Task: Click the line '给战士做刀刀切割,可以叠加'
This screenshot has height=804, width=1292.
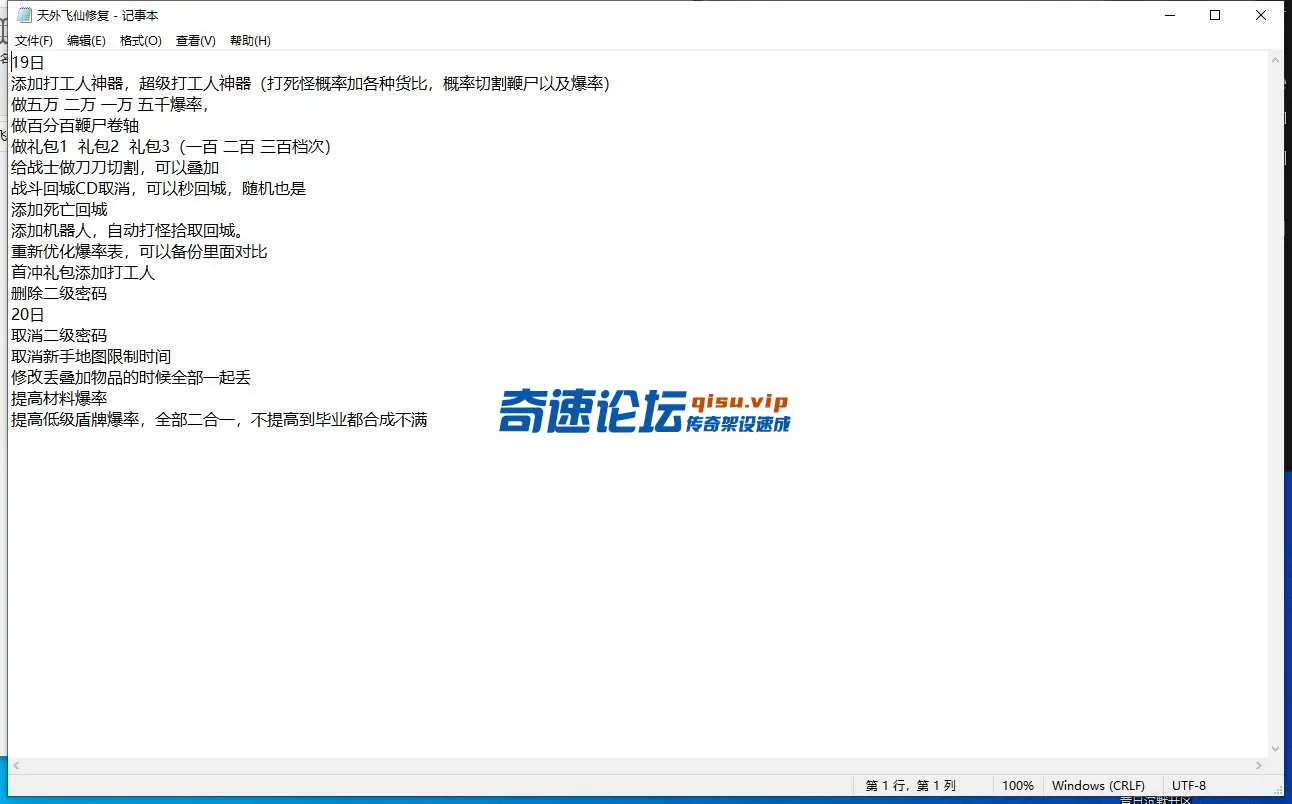Action: (x=115, y=167)
